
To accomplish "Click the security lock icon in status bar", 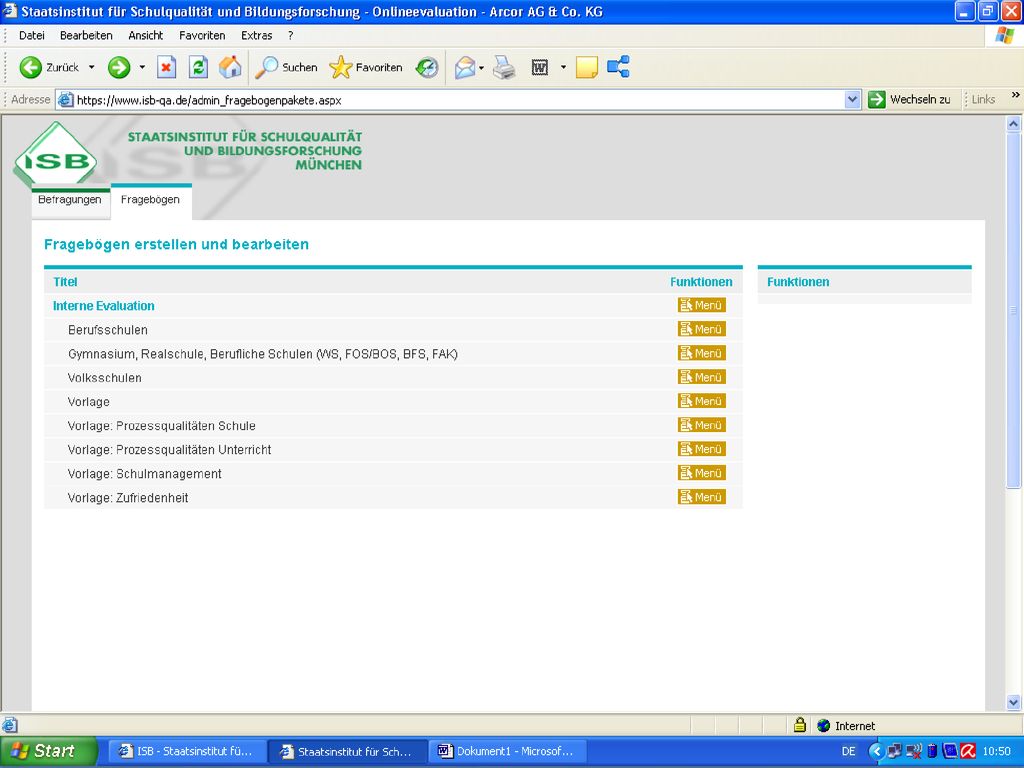I will coord(800,725).
